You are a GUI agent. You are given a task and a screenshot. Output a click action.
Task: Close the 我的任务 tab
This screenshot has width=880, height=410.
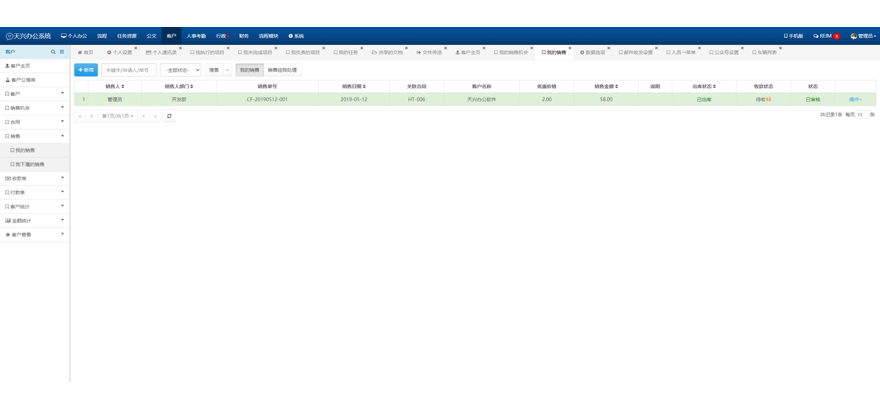(361, 48)
